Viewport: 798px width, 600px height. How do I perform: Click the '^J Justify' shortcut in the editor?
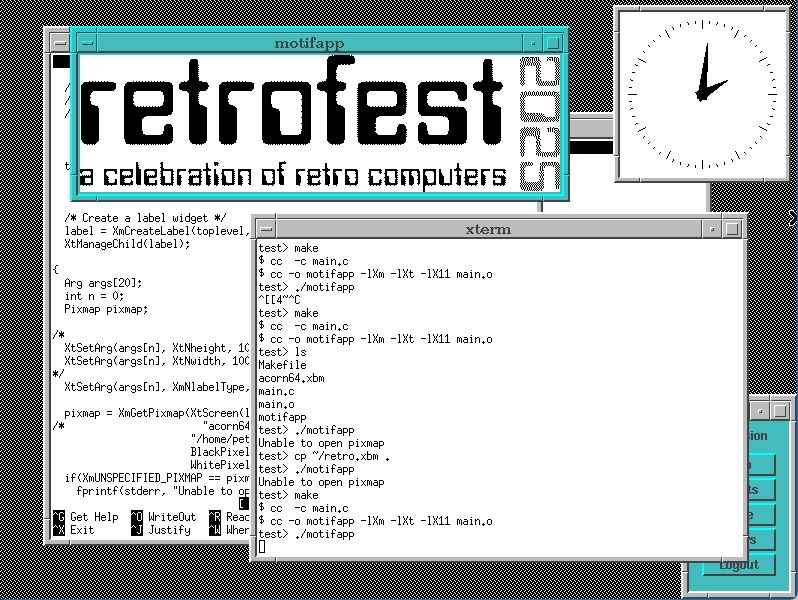click(161, 530)
